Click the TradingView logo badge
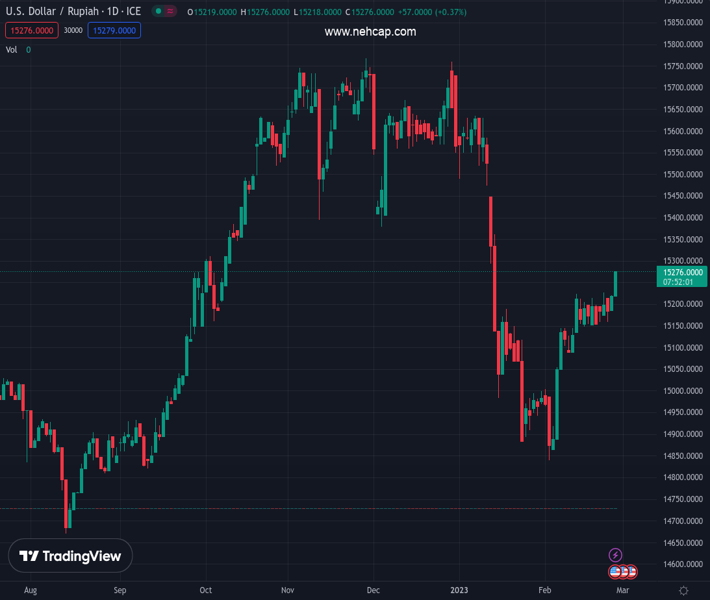Viewport: 710px width, 600px height. point(70,556)
